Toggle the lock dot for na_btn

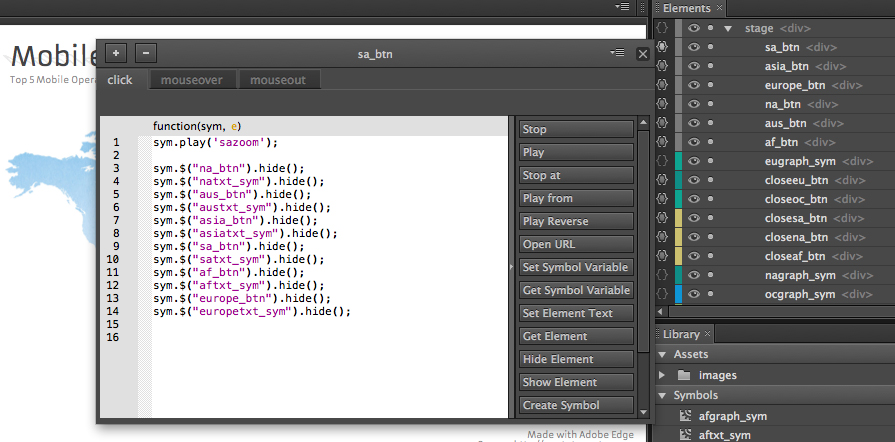(711, 104)
